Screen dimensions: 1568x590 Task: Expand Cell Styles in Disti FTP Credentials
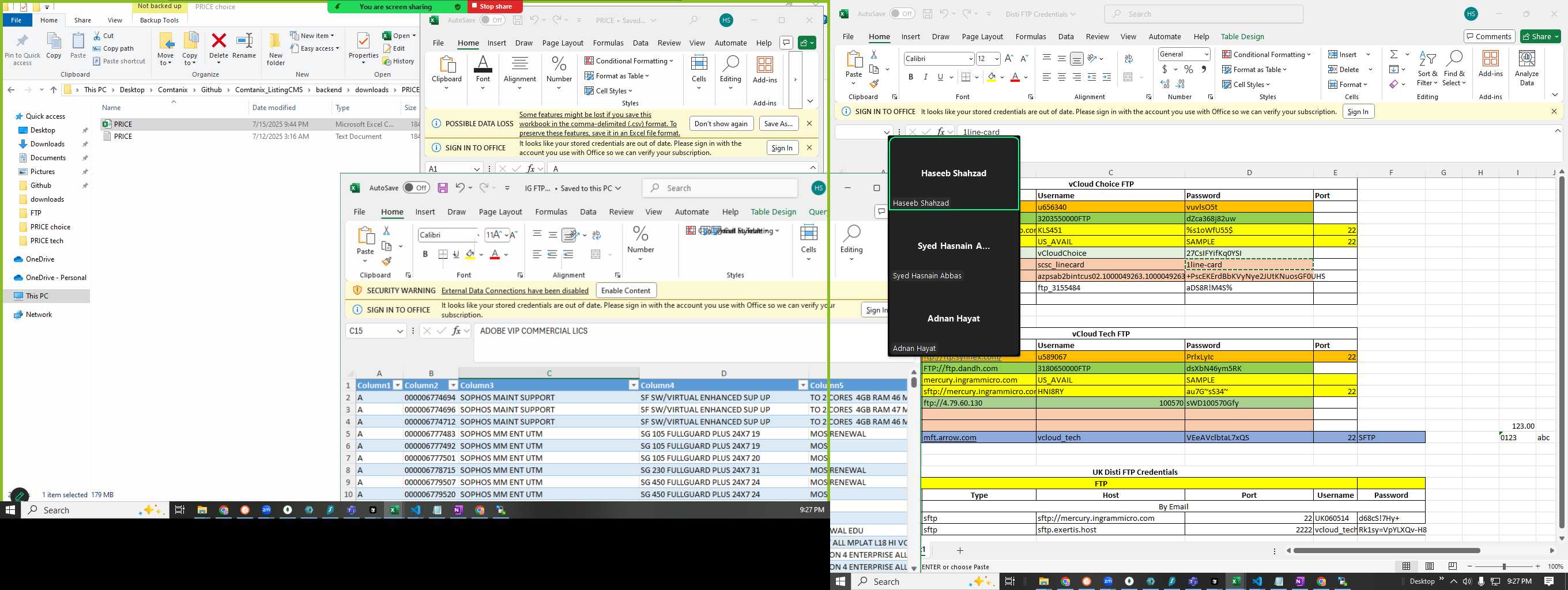coord(1246,84)
